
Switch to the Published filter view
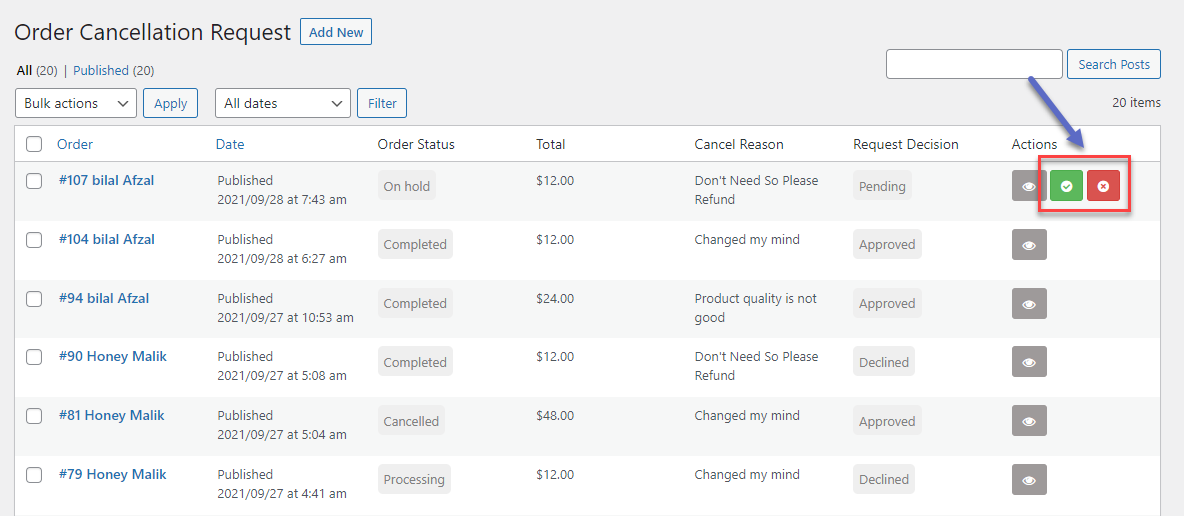pos(101,71)
